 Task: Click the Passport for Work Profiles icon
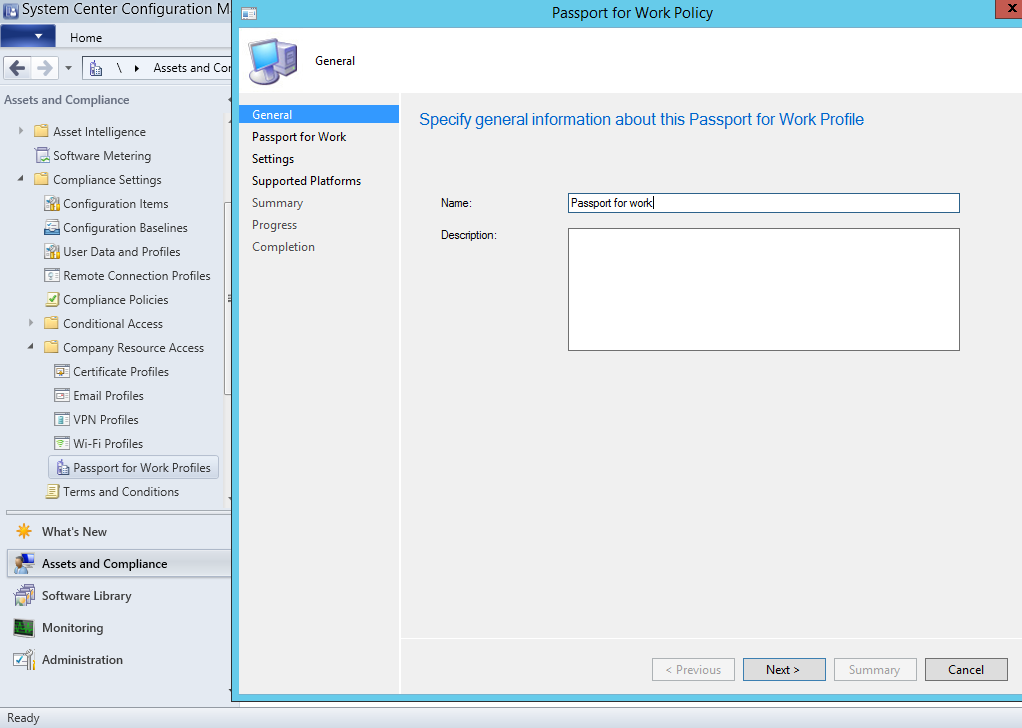[62, 467]
